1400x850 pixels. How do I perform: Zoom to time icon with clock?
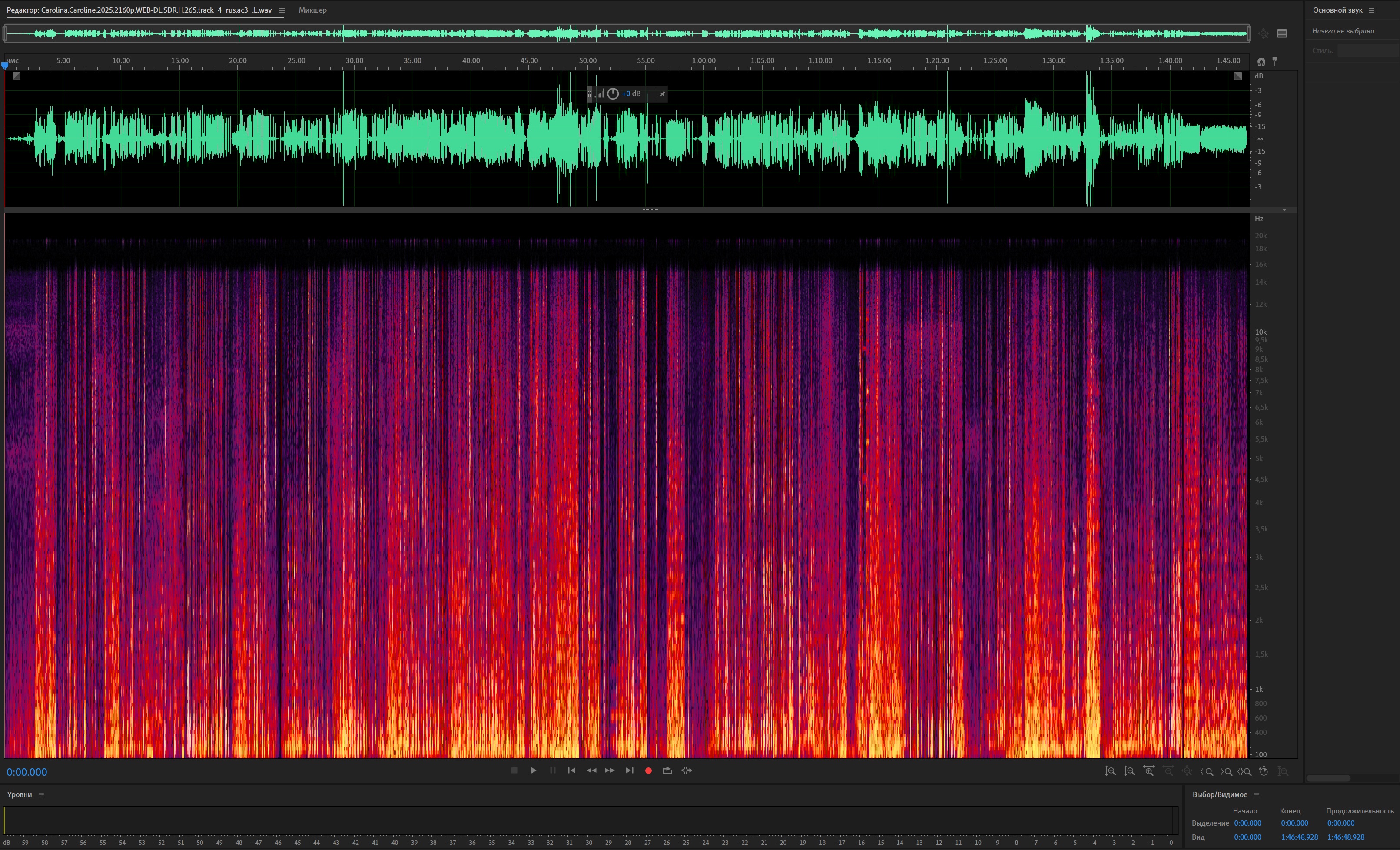pyautogui.click(x=1264, y=771)
